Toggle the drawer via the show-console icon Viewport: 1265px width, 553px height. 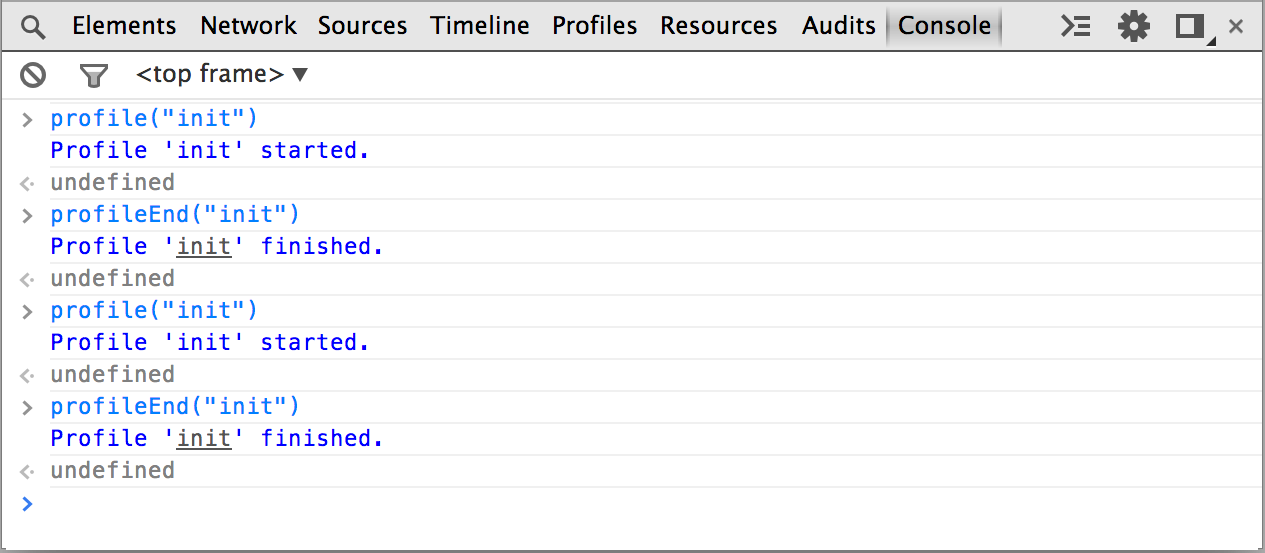(x=1075, y=27)
